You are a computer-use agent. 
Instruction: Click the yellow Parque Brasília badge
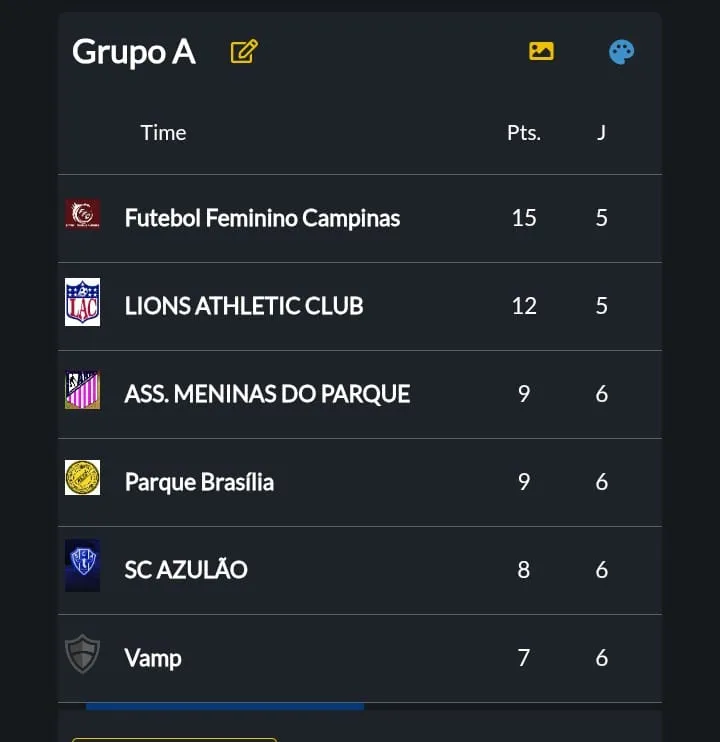(82, 478)
